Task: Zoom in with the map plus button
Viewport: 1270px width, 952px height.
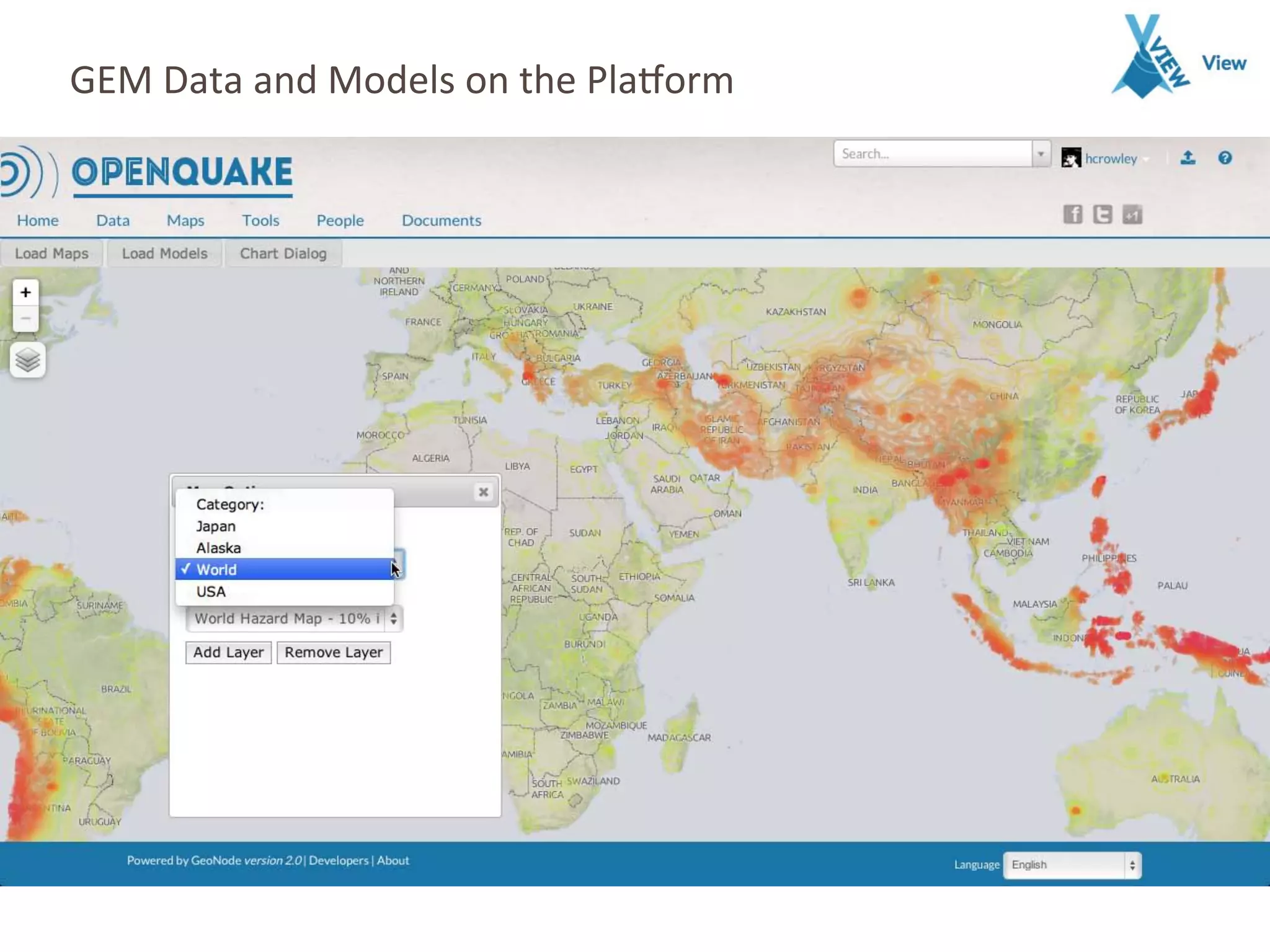Action: (25, 292)
